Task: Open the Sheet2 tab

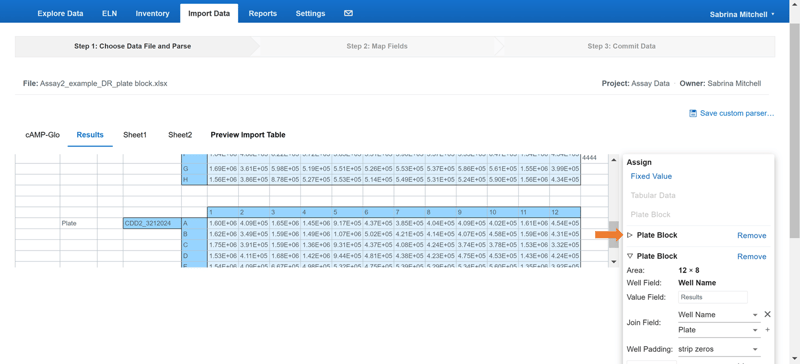Action: 180,135
